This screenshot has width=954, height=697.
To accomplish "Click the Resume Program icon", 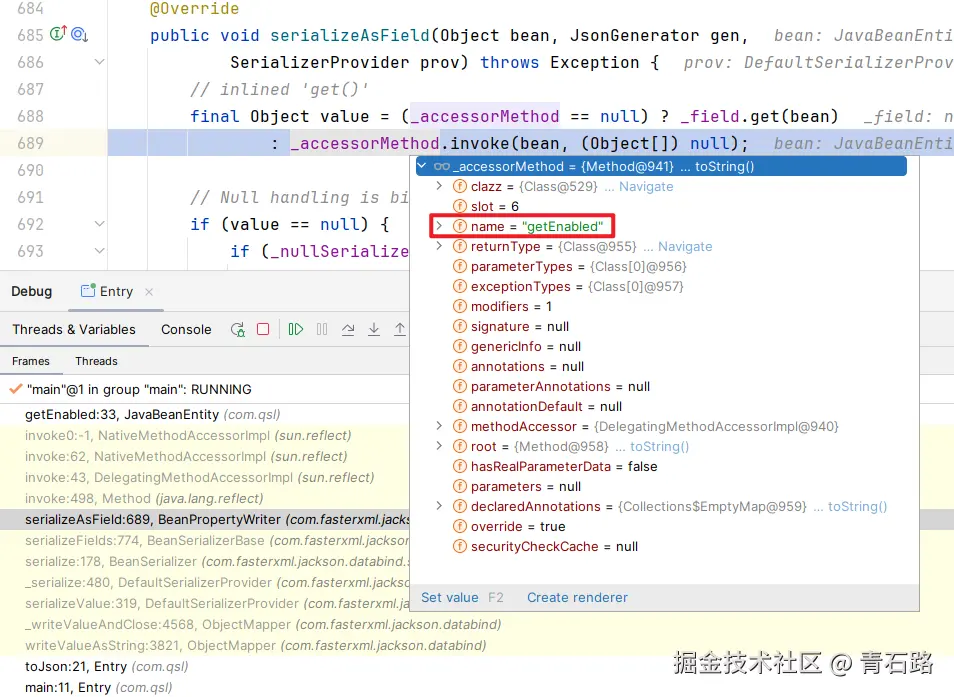I will (x=296, y=329).
